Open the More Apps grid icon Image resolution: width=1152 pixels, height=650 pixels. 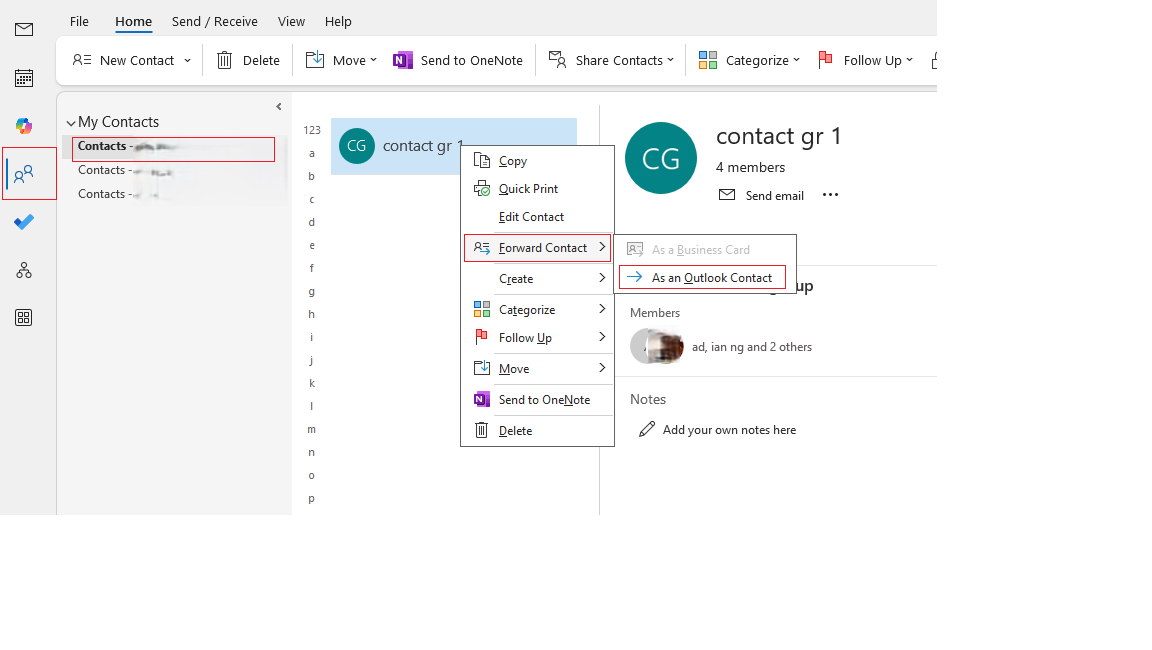coord(24,318)
